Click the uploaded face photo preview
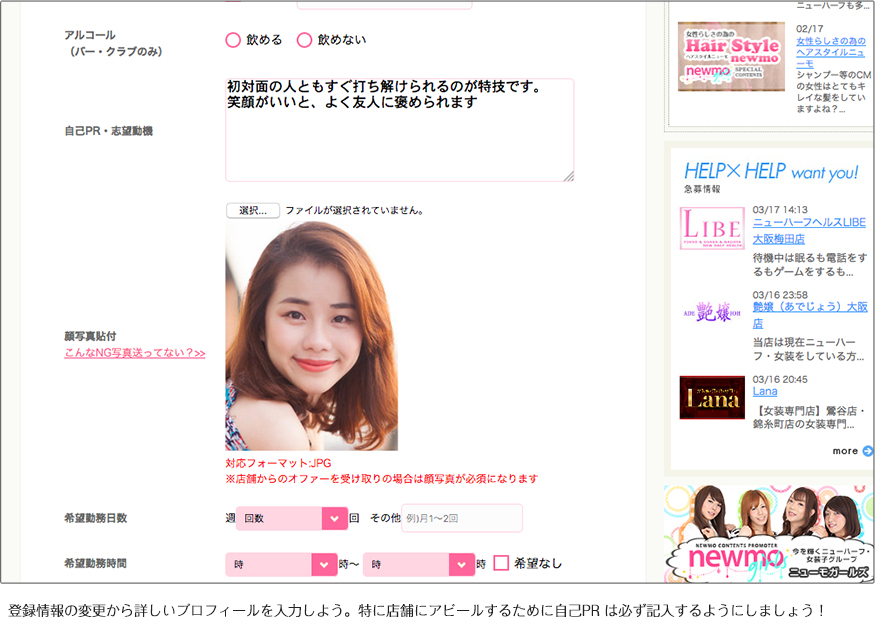The height and width of the screenshot is (632, 875). [x=311, y=336]
